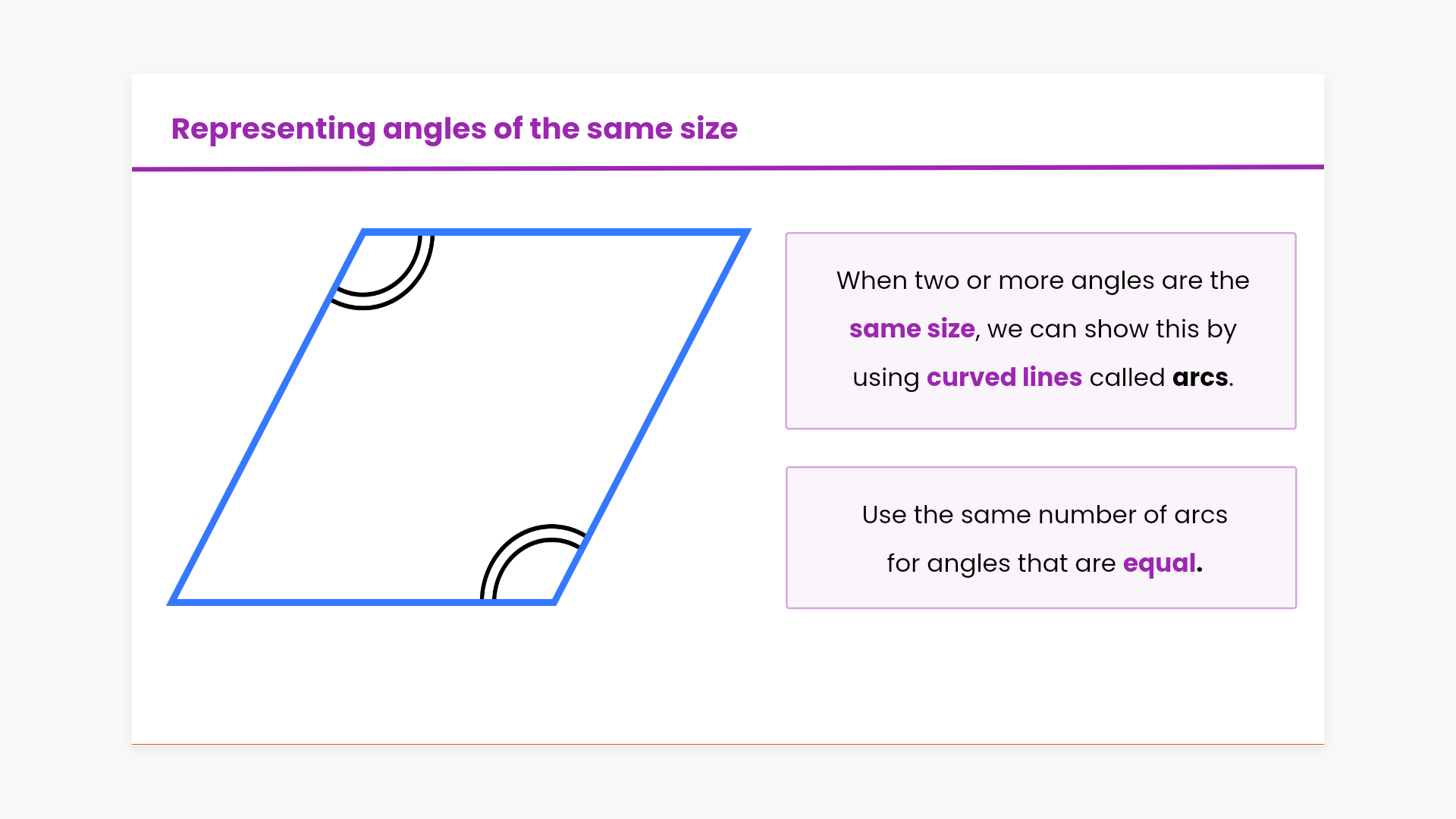Click the line 'When two or more angles are the'
Viewport: 1456px width, 819px height.
coord(1042,281)
